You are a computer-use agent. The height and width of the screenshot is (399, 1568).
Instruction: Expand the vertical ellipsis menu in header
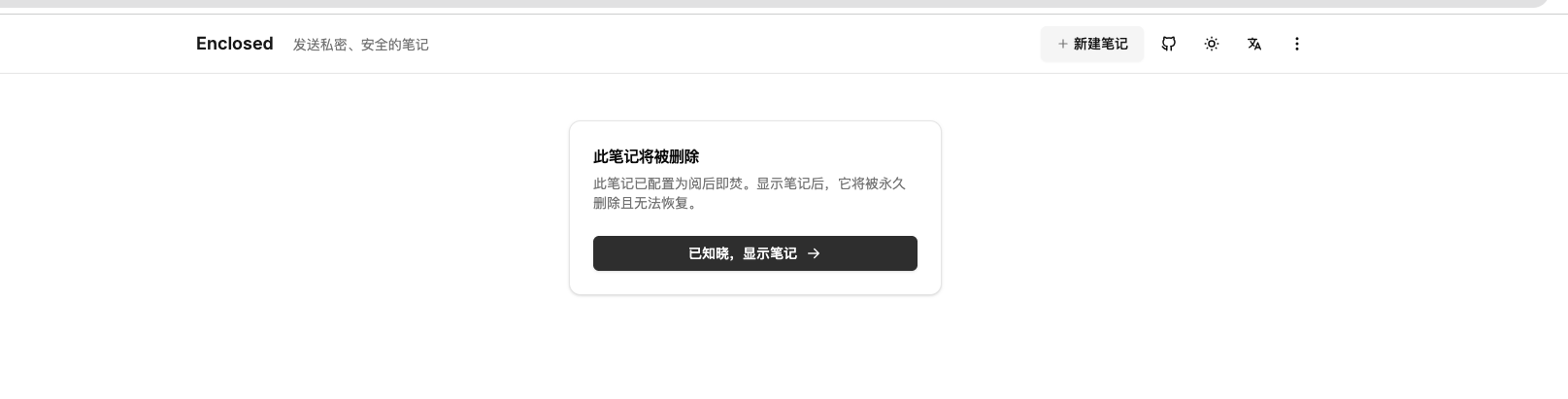click(1297, 44)
